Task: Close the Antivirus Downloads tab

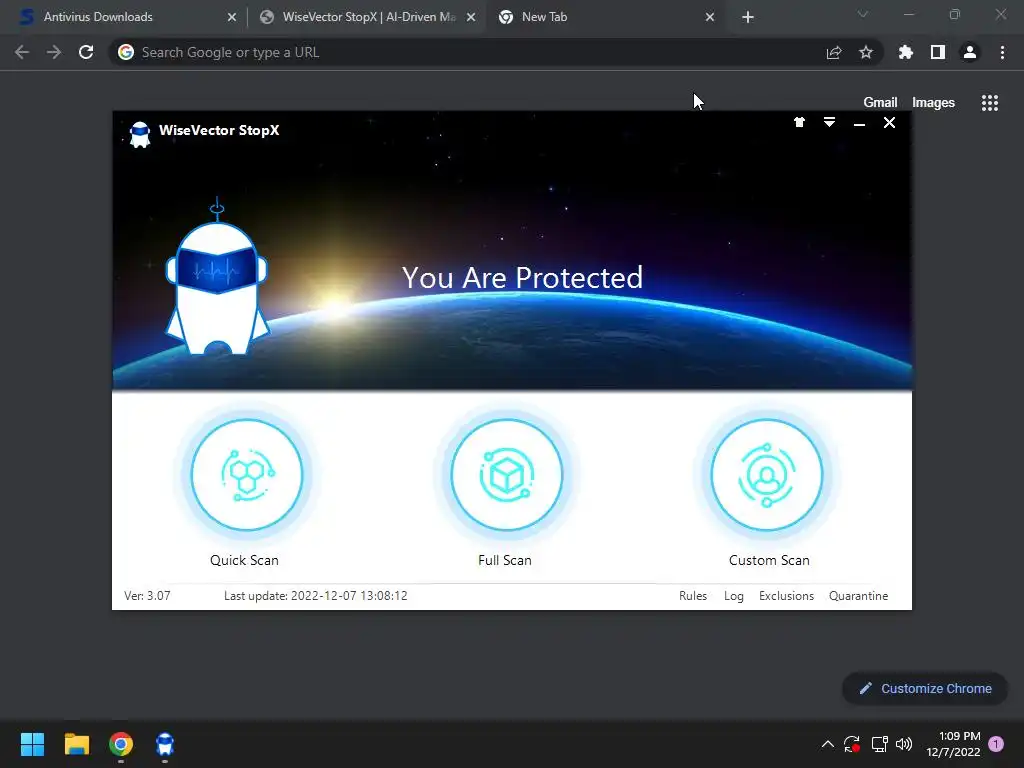Action: [x=232, y=17]
